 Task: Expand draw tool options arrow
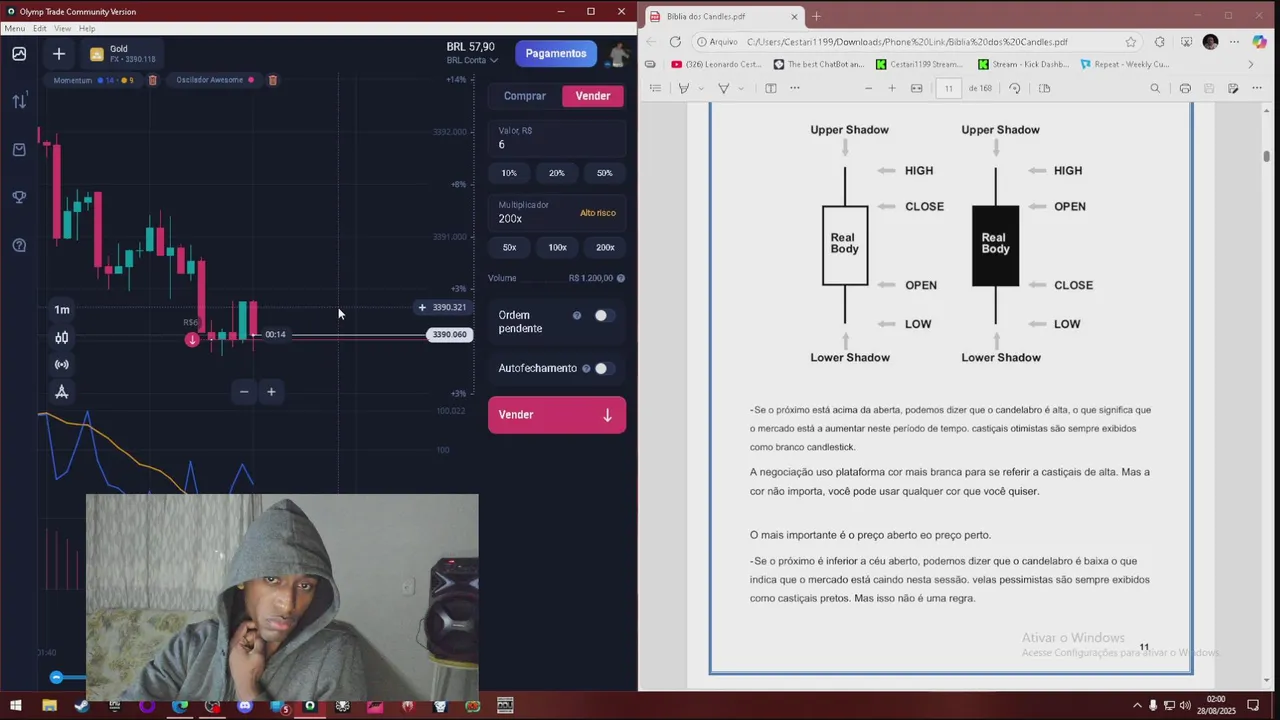tap(740, 88)
